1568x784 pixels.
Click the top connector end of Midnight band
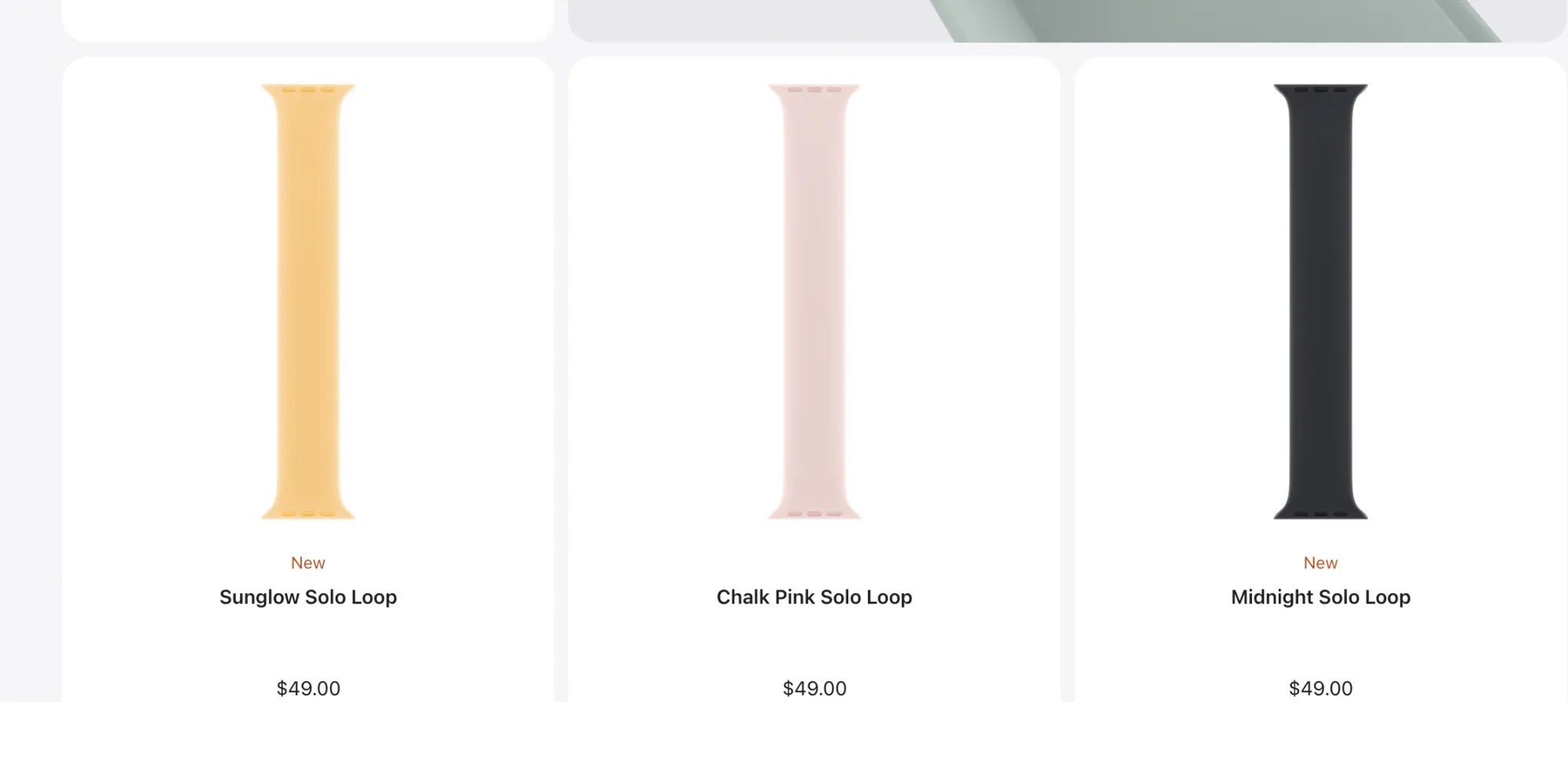point(1320,91)
